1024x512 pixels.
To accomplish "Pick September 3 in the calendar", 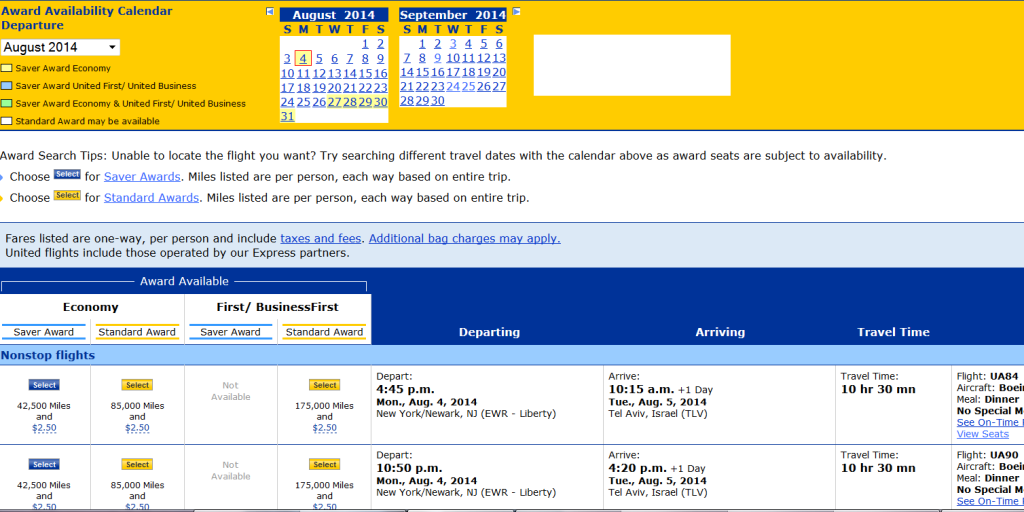I will (x=453, y=44).
